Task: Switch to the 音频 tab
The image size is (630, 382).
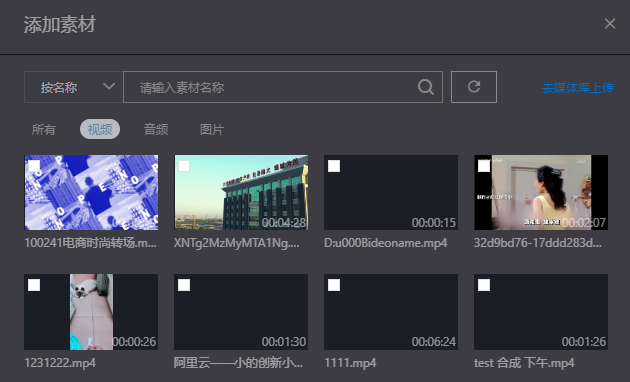Action: click(x=156, y=129)
